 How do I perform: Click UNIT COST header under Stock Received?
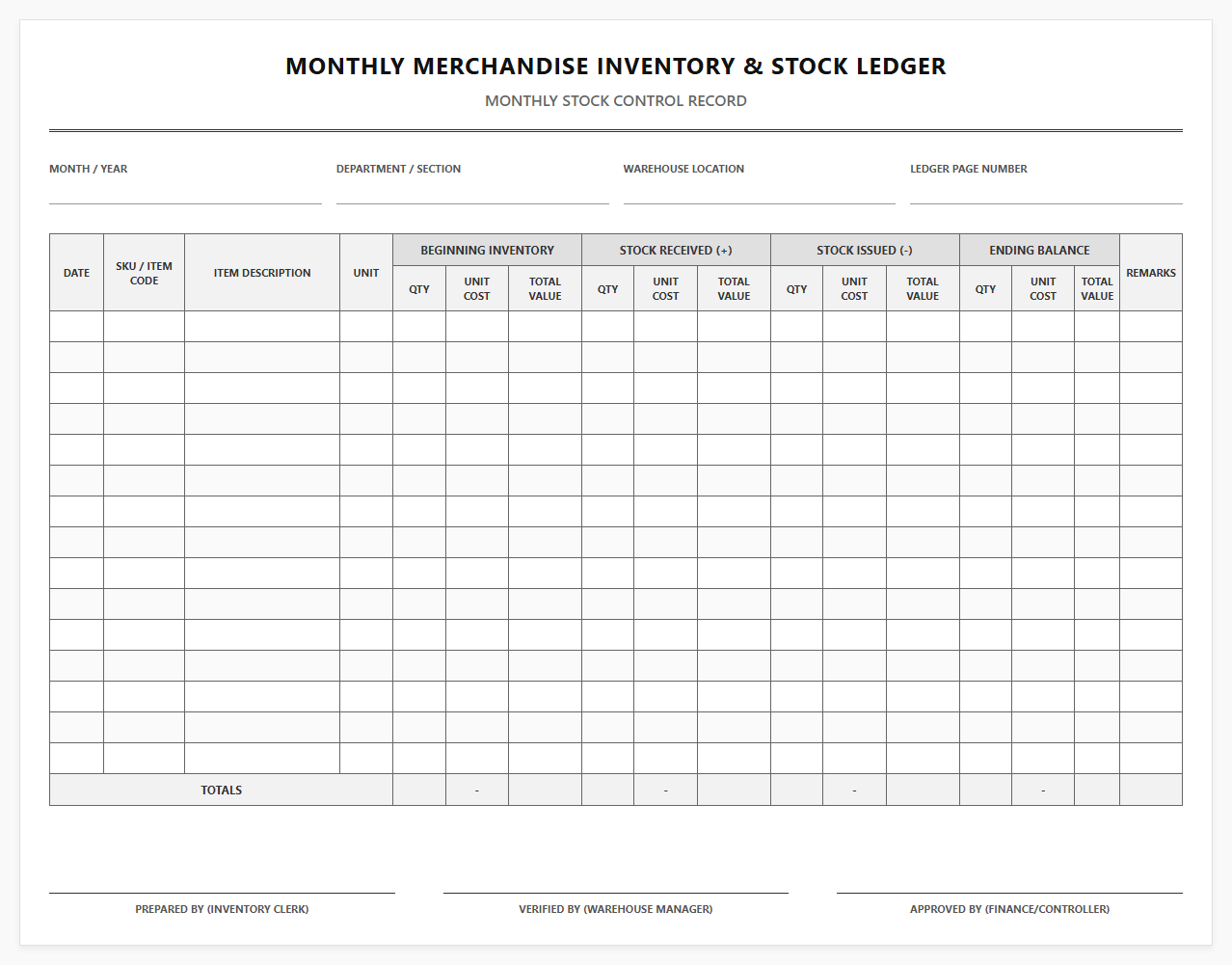666,288
